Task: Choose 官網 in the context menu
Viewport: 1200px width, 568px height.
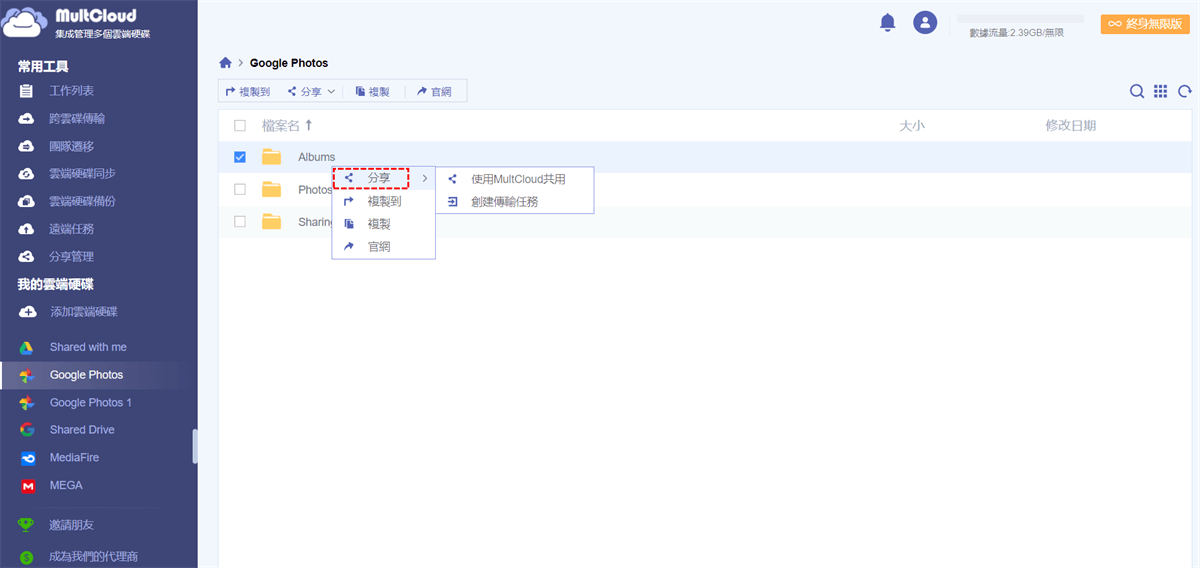Action: [x=383, y=247]
